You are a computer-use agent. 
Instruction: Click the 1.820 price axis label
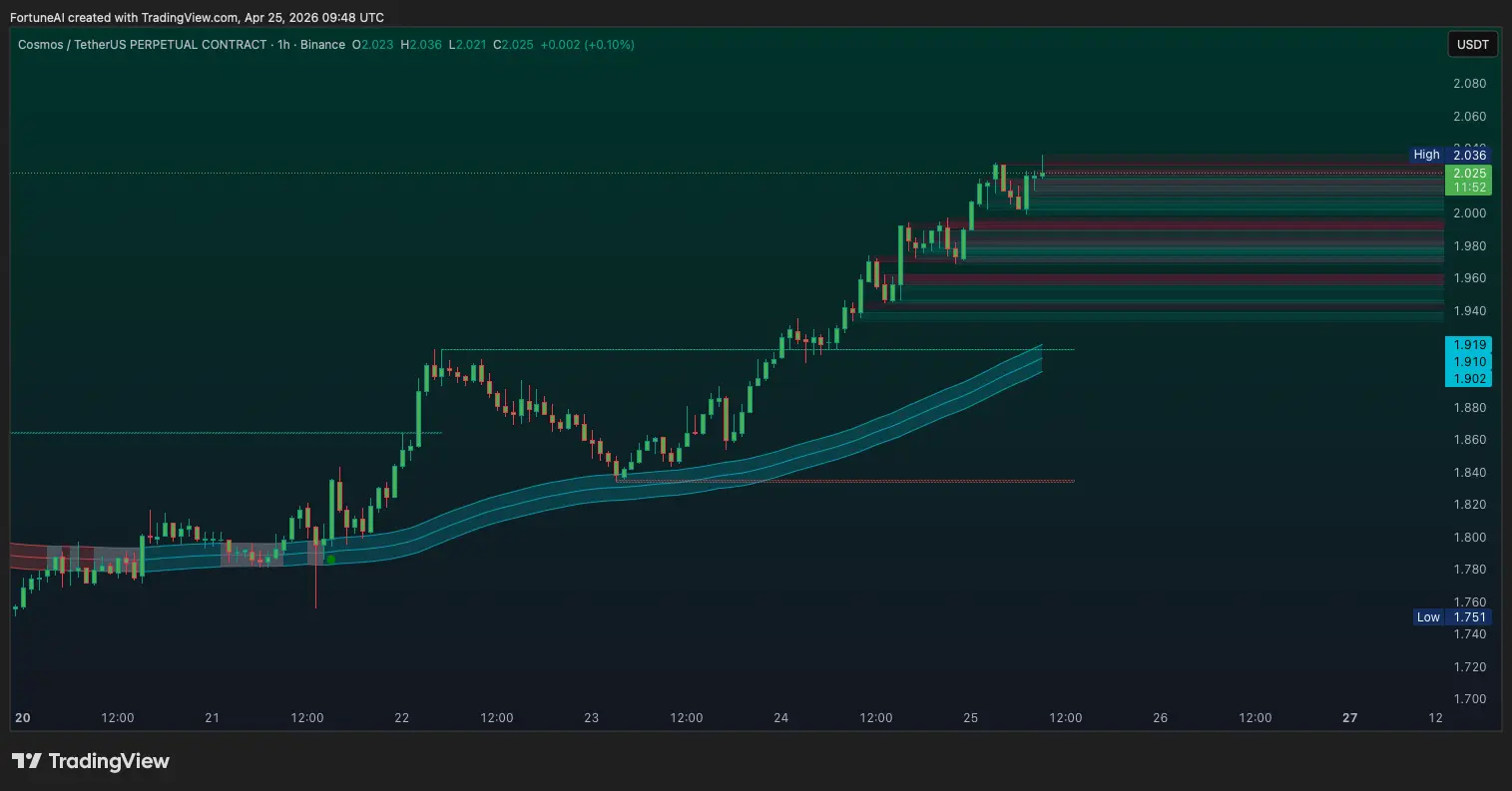(1470, 504)
